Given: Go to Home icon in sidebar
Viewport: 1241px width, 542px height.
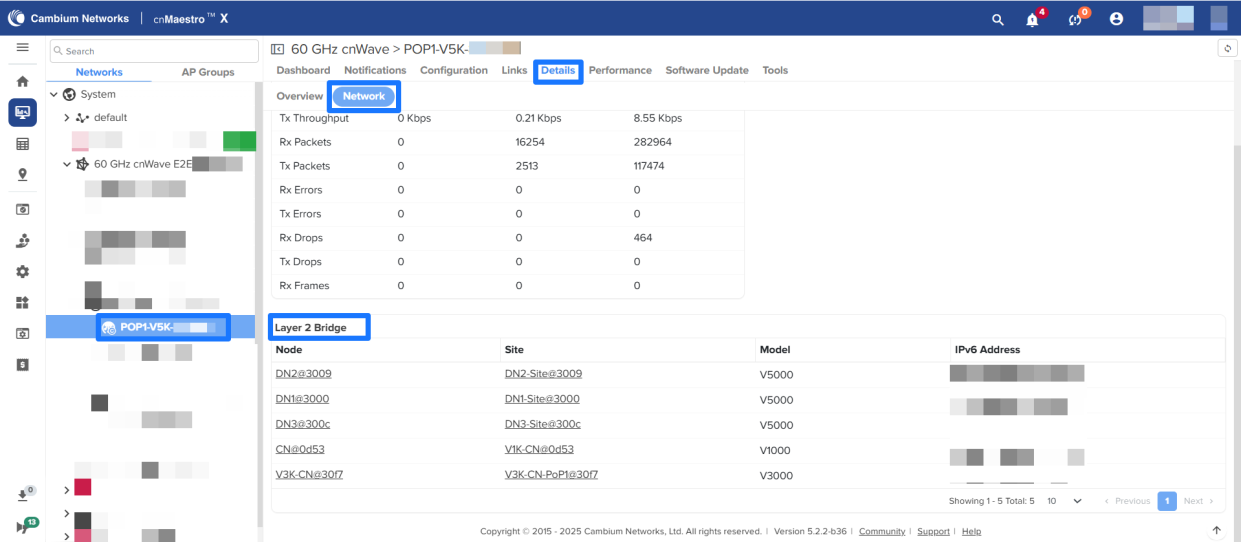Looking at the screenshot, I should (22, 81).
